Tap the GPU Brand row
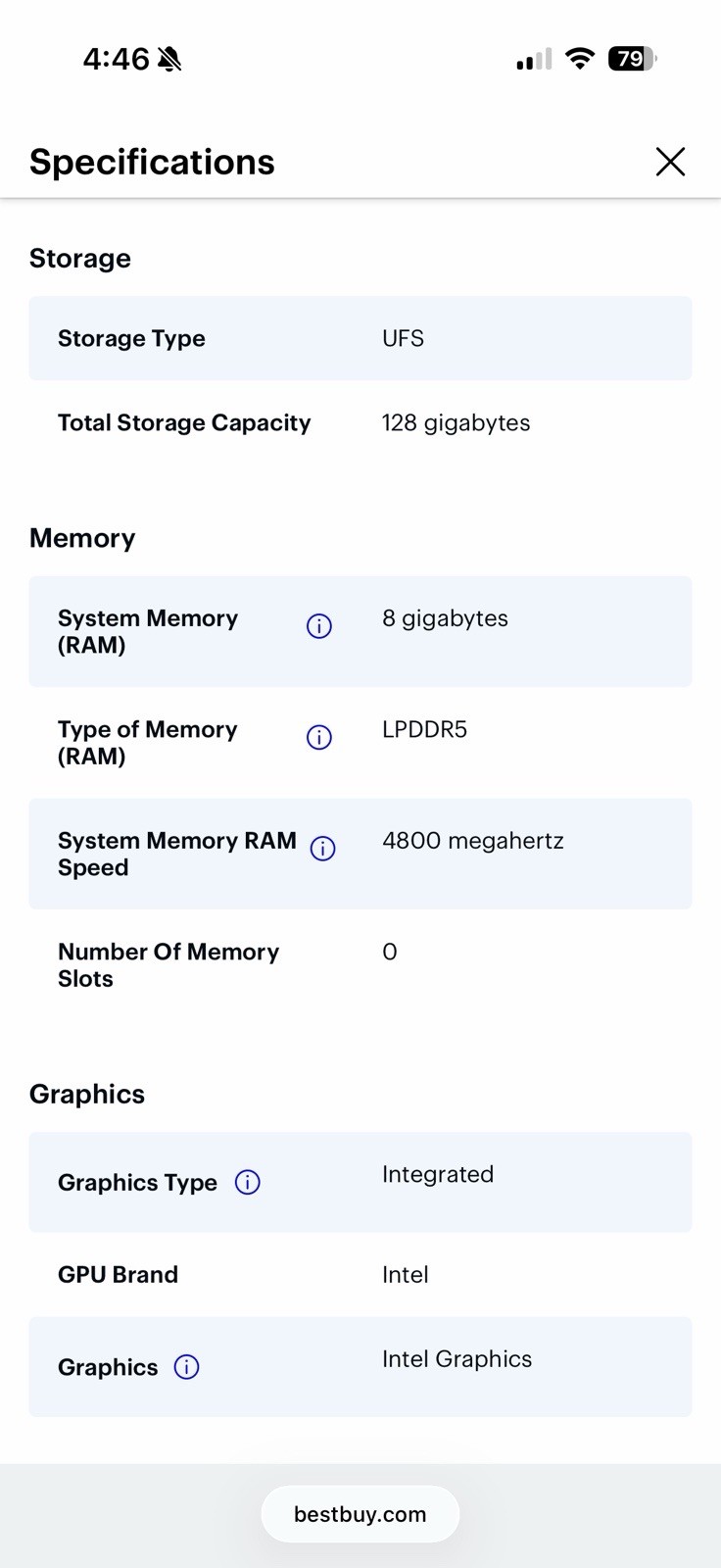Image resolution: width=721 pixels, height=1568 pixels. (x=360, y=1275)
